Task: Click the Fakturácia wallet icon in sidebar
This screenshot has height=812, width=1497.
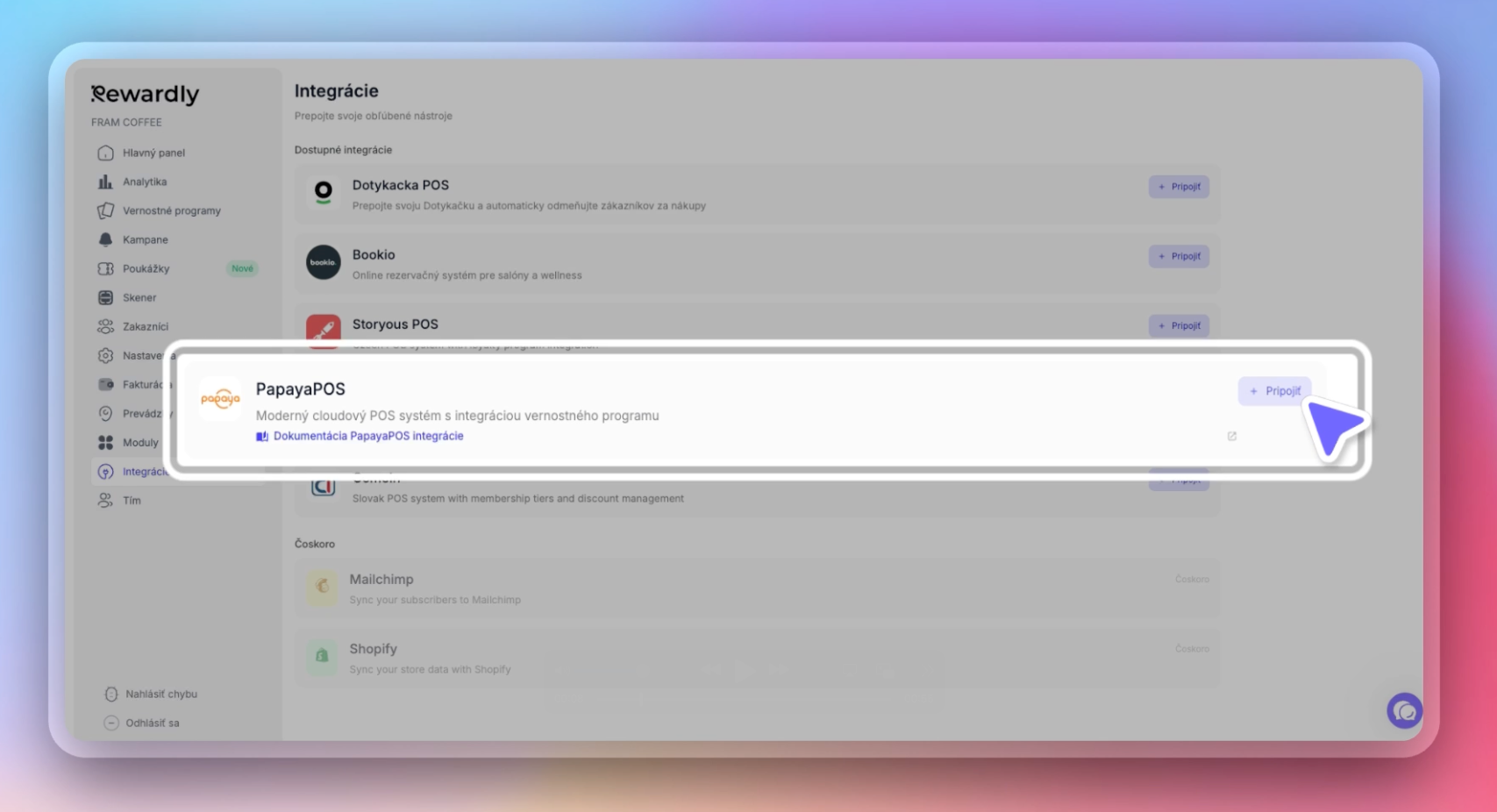Action: (106, 384)
